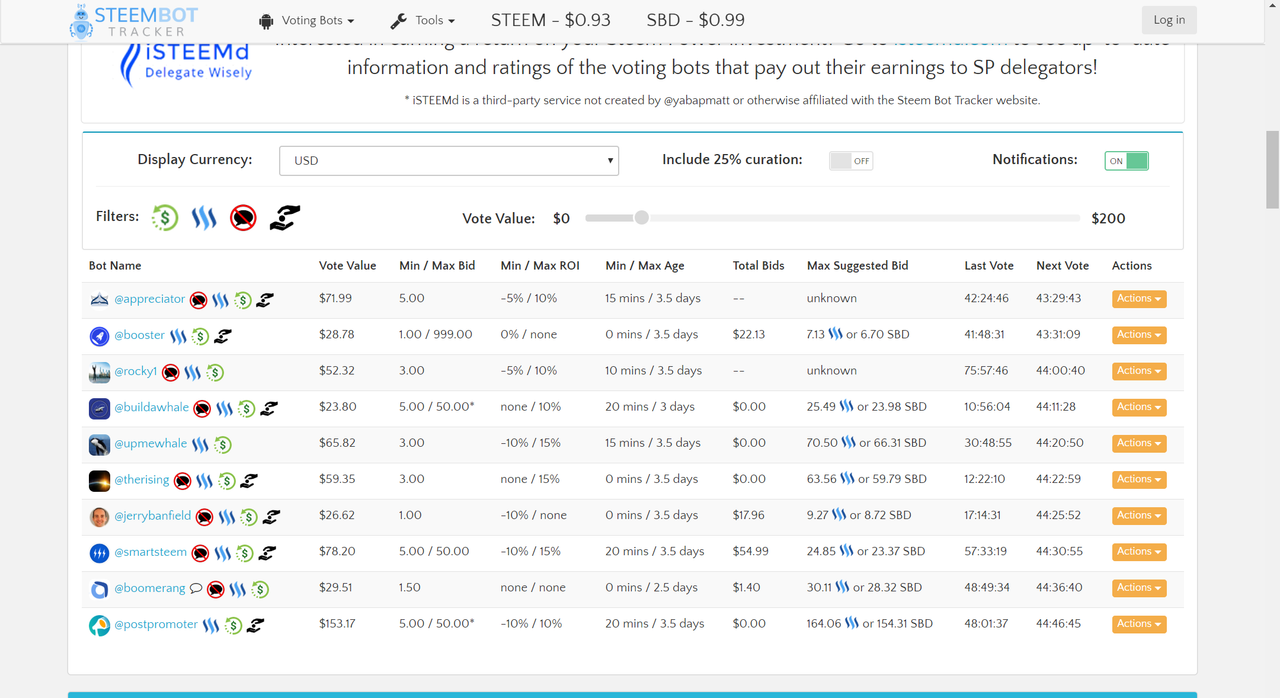Viewport: 1280px width, 698px height.
Task: Toggle the hand payout filter
Action: pyautogui.click(x=285, y=217)
